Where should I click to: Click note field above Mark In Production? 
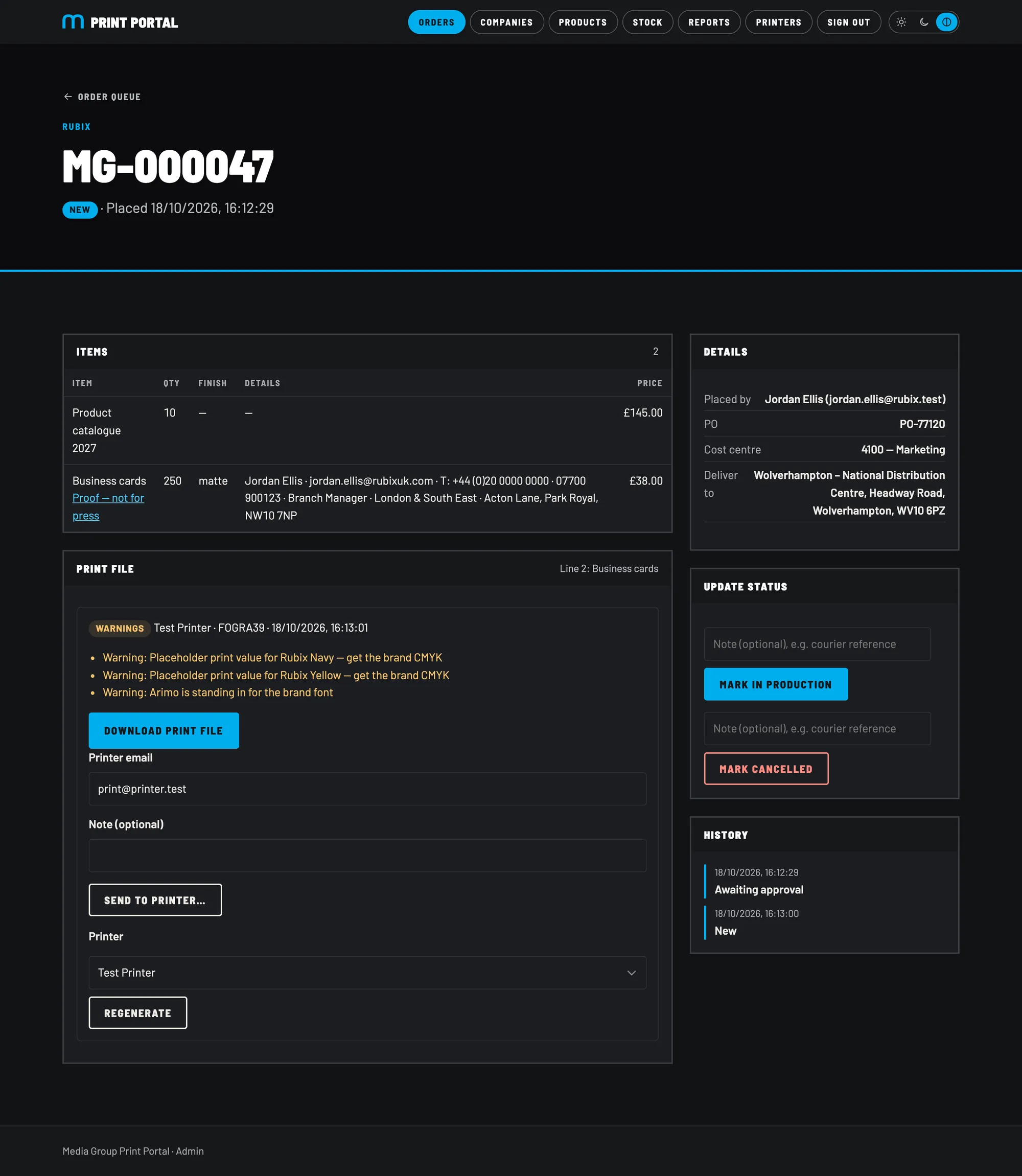pyautogui.click(x=817, y=644)
